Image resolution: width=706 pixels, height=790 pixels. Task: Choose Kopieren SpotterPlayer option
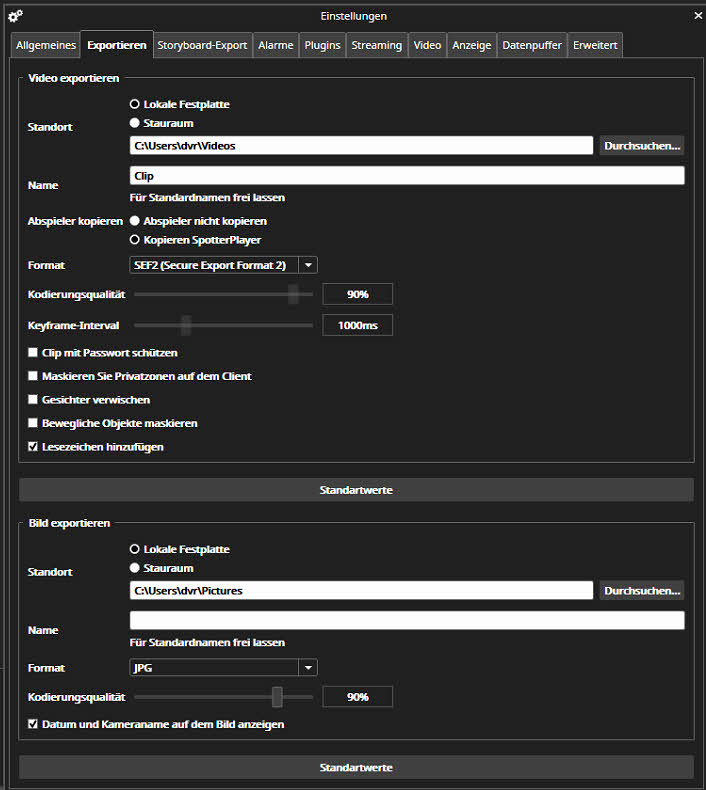coord(135,240)
